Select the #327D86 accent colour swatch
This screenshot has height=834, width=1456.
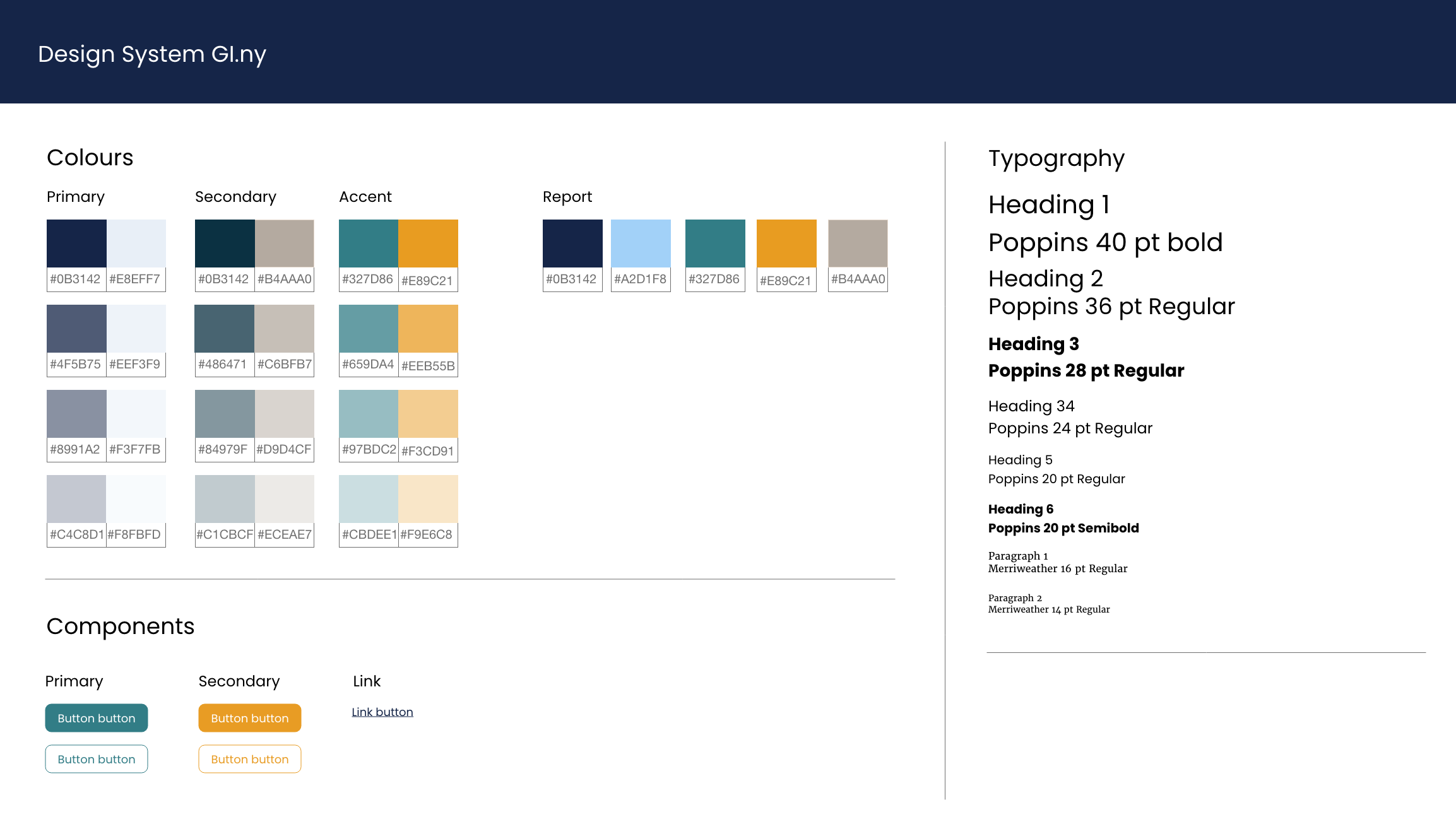(x=368, y=244)
